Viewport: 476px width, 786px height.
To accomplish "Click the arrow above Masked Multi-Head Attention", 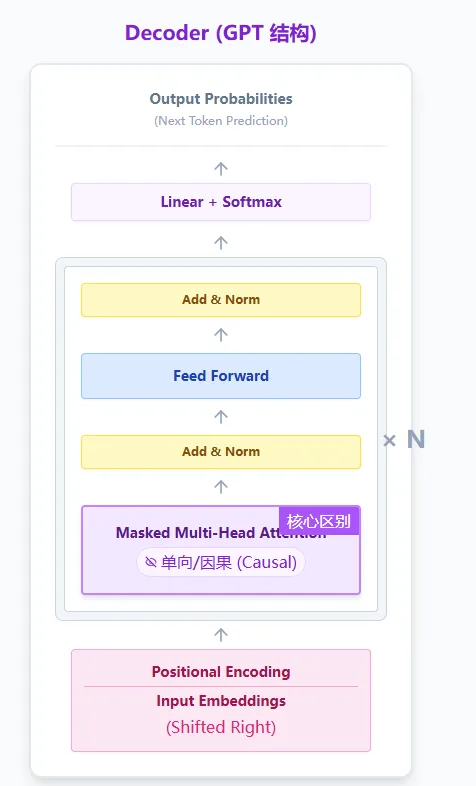I will tap(221, 487).
